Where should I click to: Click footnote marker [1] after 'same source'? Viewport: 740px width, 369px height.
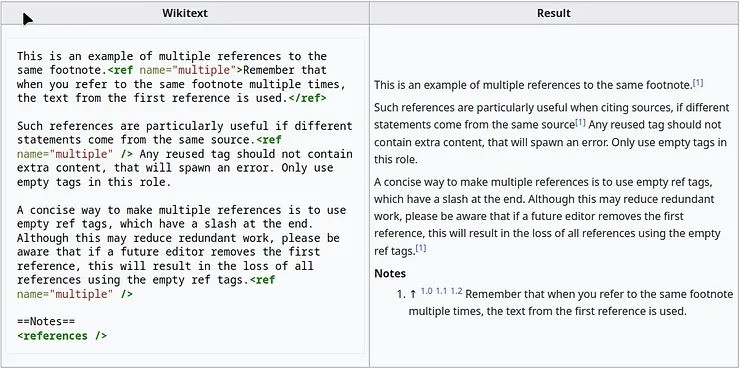[x=580, y=123]
